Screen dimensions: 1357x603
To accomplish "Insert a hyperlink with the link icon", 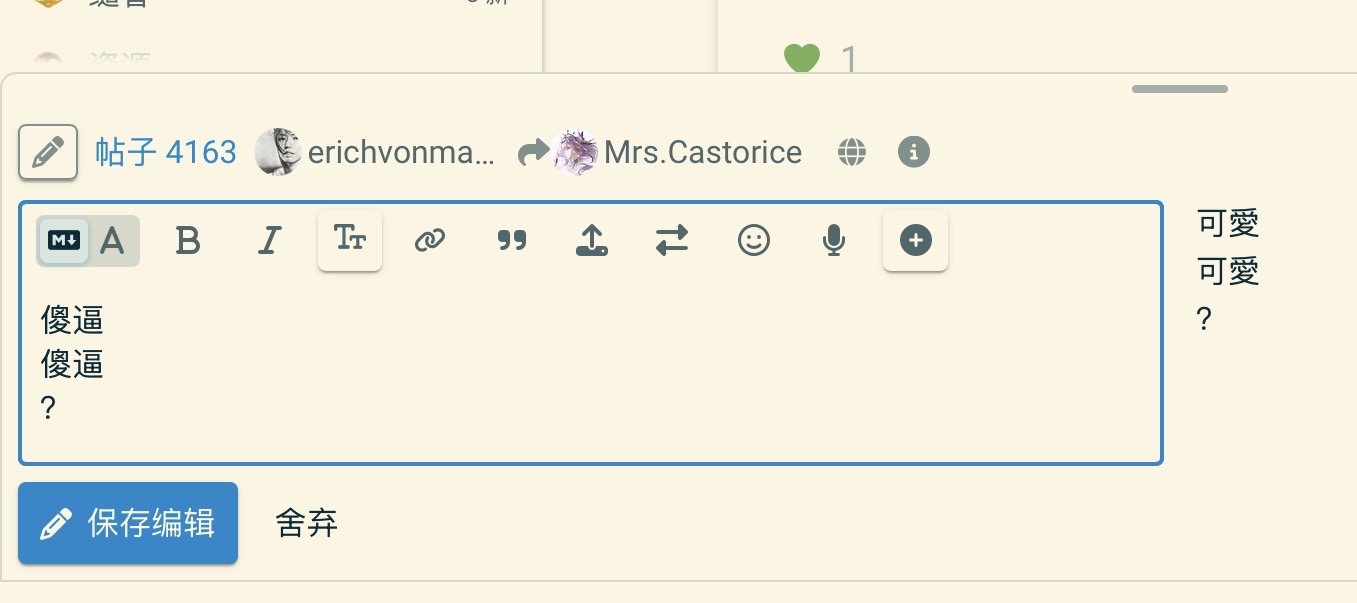I will (x=430, y=241).
